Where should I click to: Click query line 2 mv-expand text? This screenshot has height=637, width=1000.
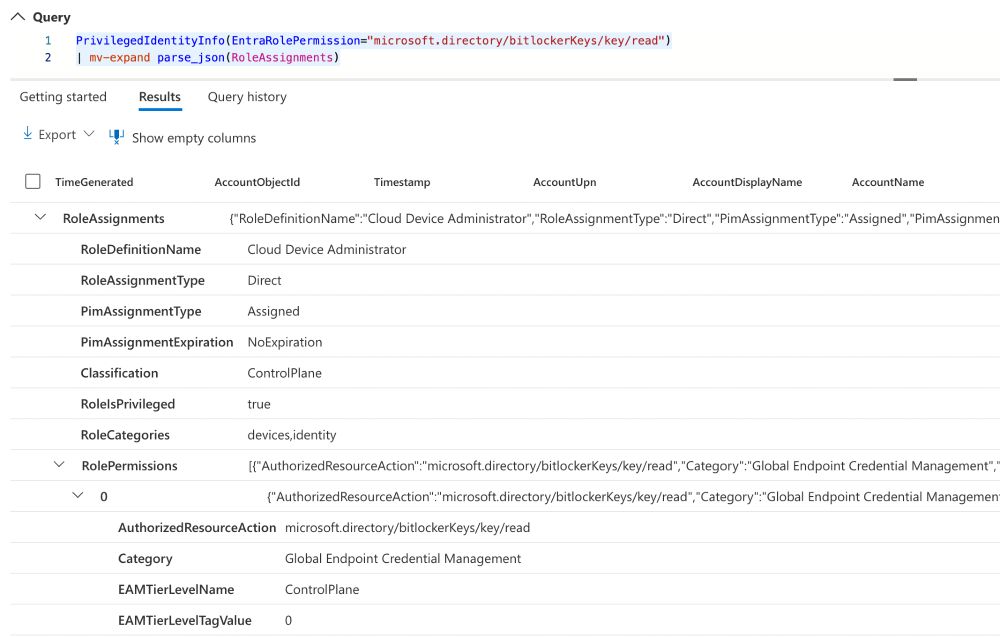(x=119, y=58)
